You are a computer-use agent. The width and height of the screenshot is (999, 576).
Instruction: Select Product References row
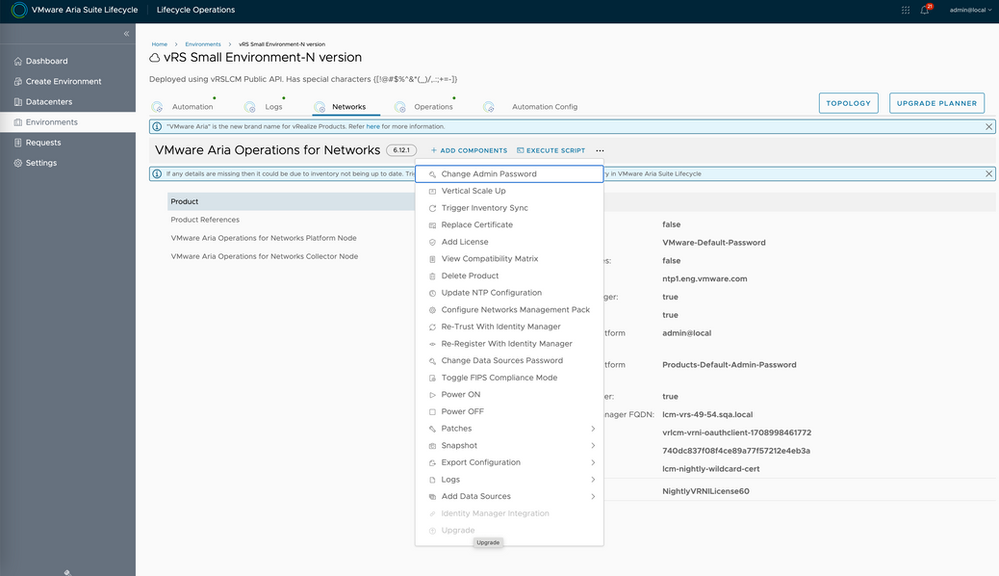(291, 220)
